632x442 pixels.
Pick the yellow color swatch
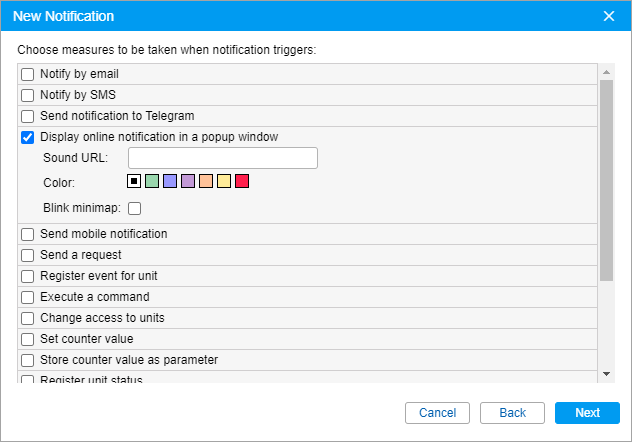pyautogui.click(x=224, y=181)
